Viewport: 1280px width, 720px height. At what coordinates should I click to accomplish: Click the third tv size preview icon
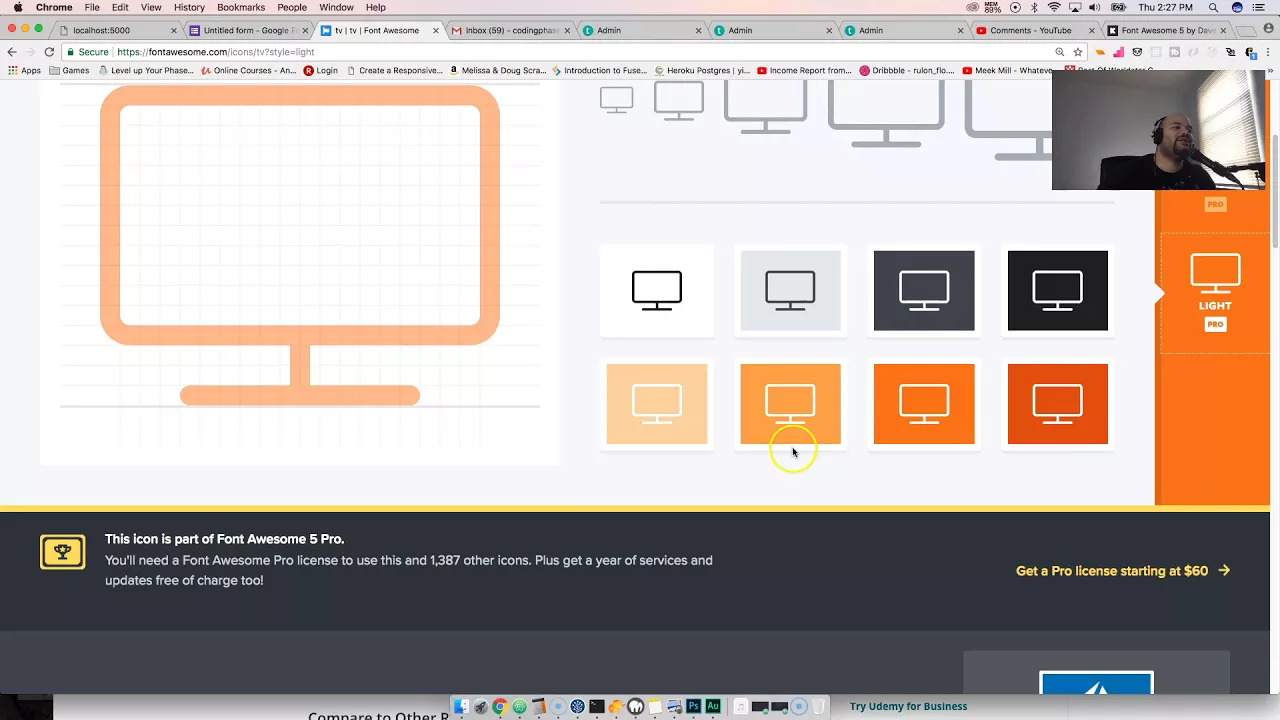[765, 107]
